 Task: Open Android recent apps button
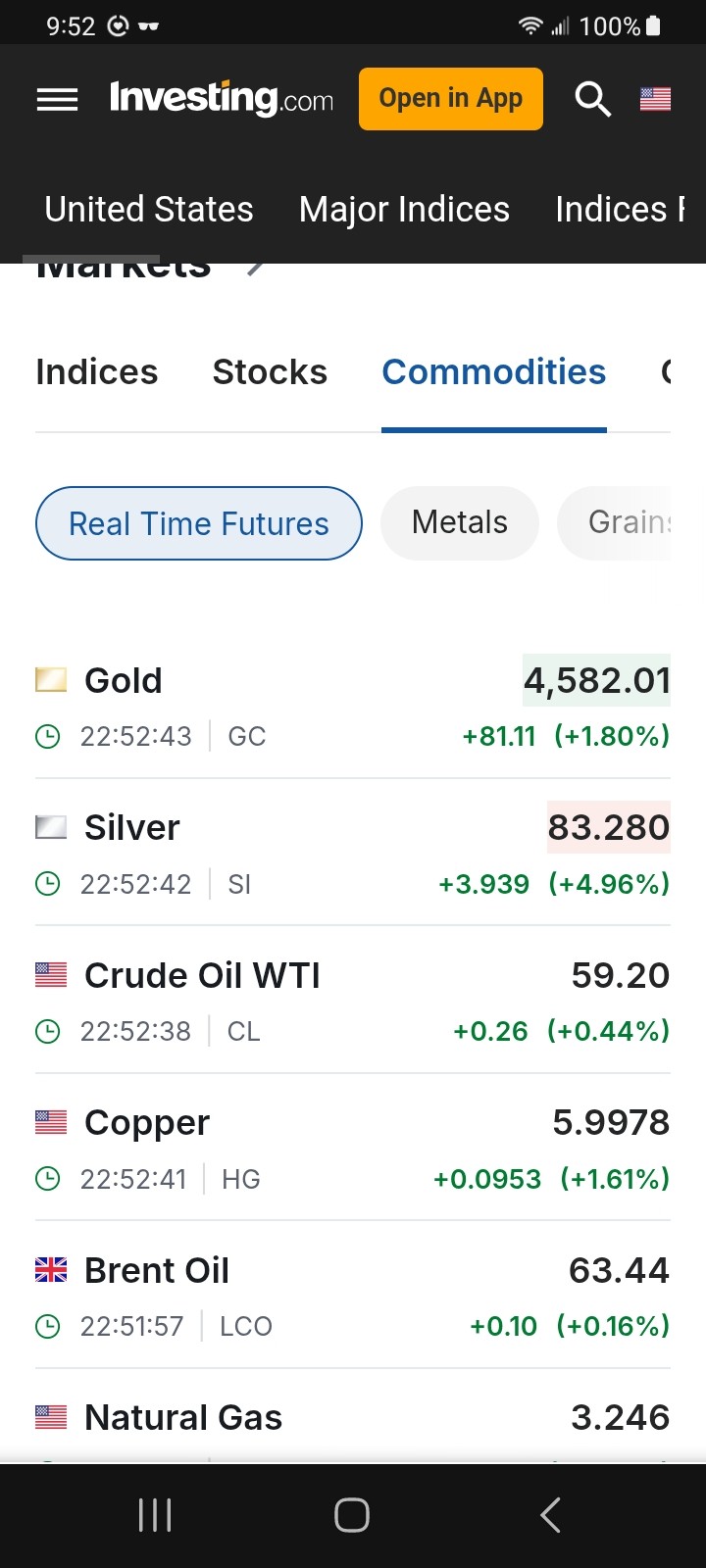pos(155,1515)
